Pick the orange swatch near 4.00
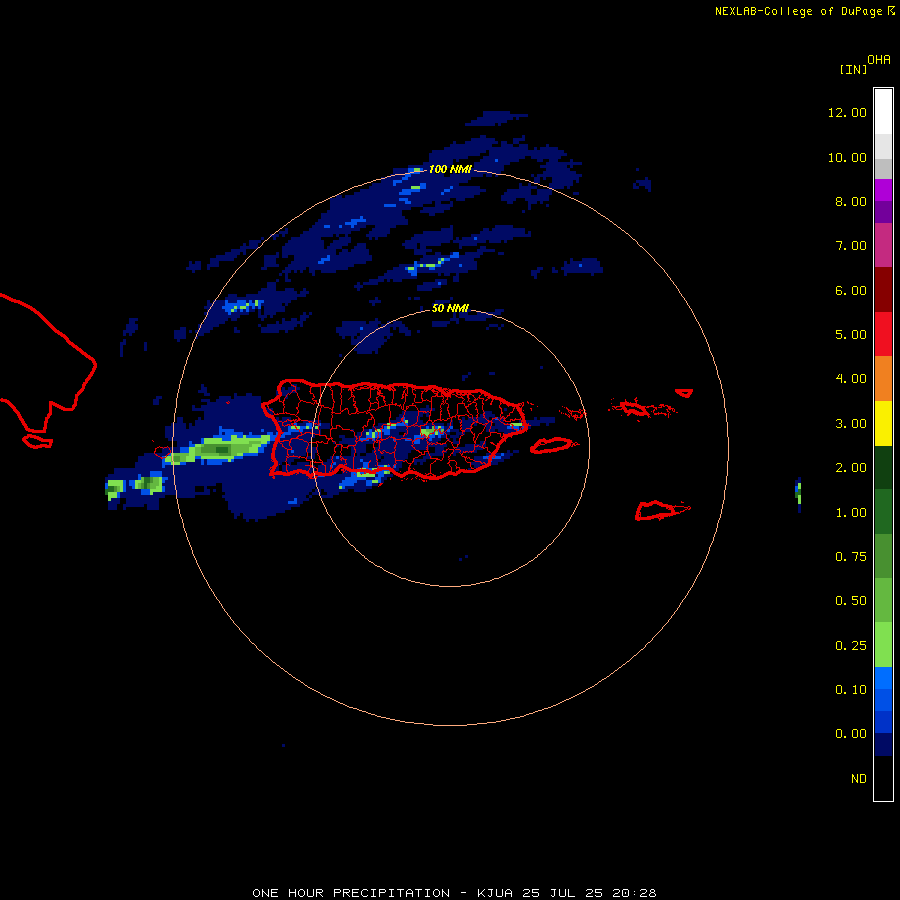Screen dimensions: 900x900 pos(883,378)
